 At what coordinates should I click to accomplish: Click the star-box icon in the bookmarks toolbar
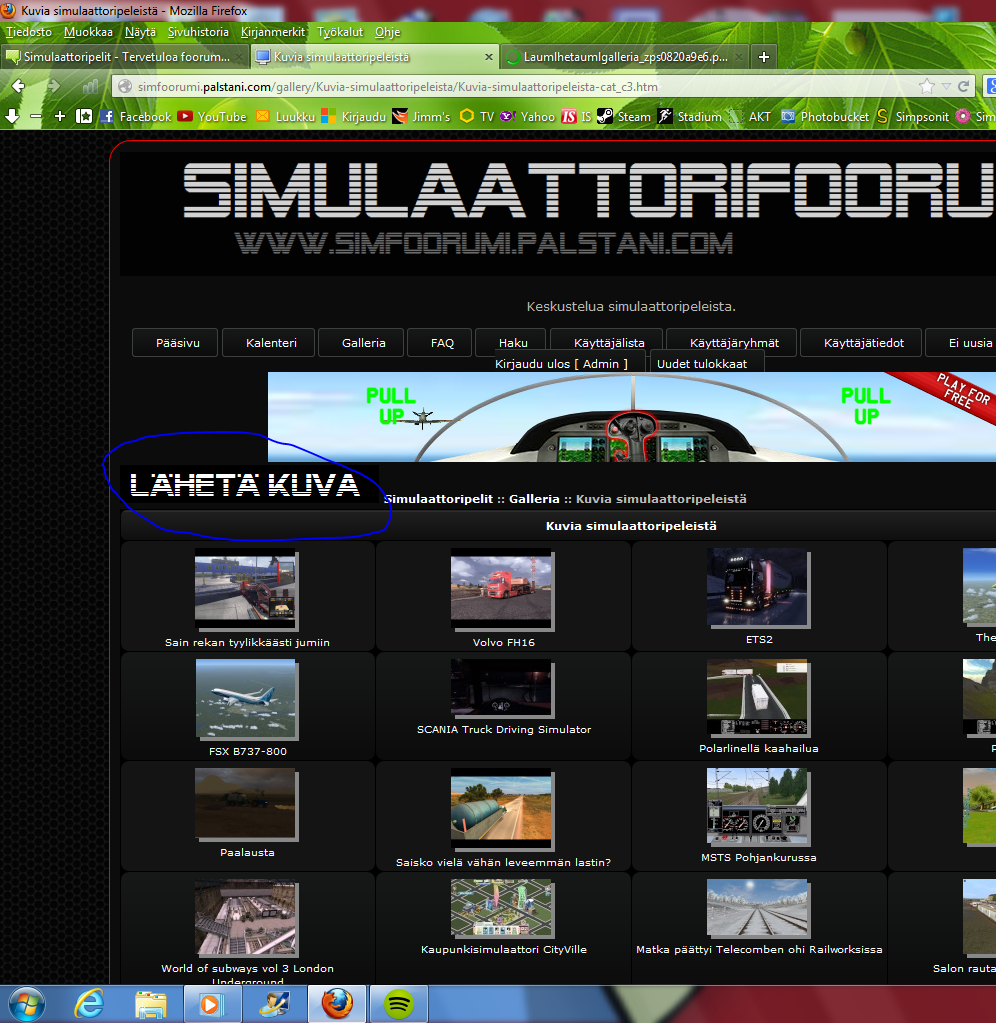point(84,116)
